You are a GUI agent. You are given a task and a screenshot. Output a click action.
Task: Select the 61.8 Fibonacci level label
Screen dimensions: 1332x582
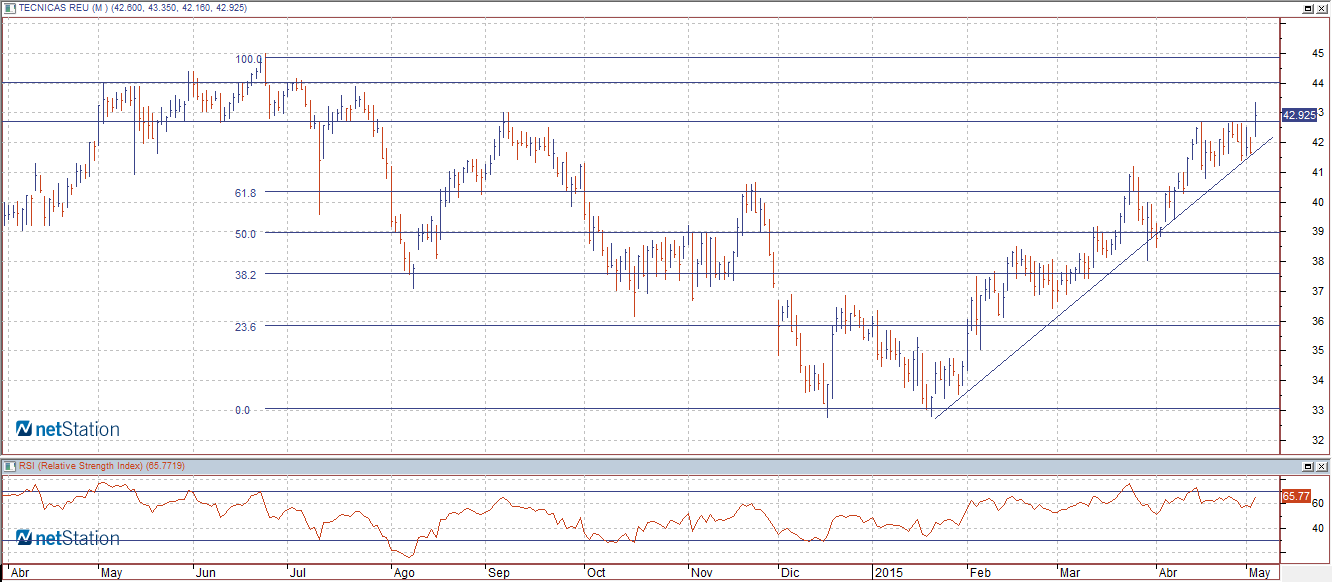pyautogui.click(x=246, y=193)
